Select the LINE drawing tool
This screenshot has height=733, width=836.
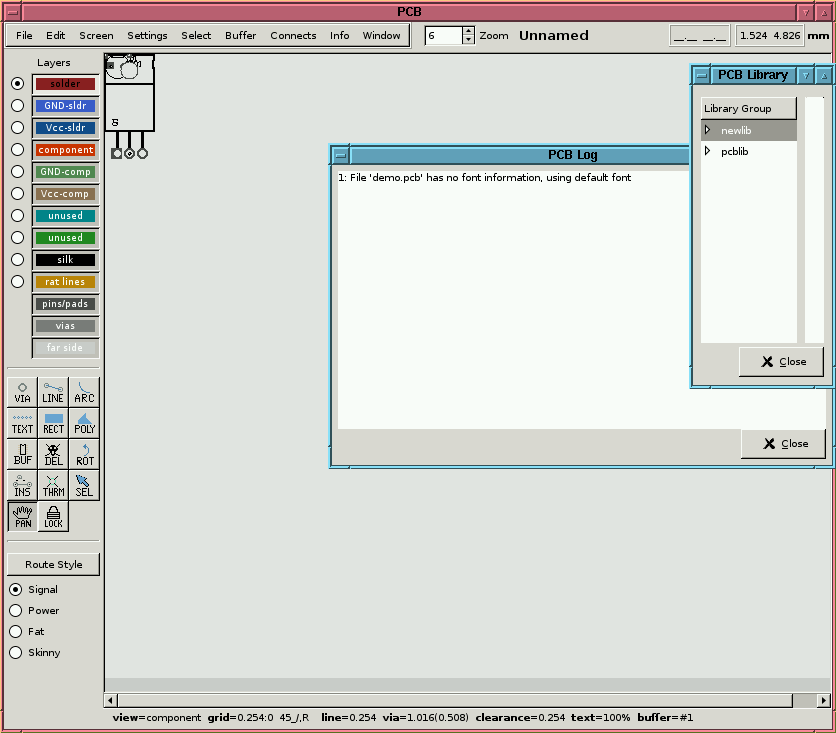(53, 392)
